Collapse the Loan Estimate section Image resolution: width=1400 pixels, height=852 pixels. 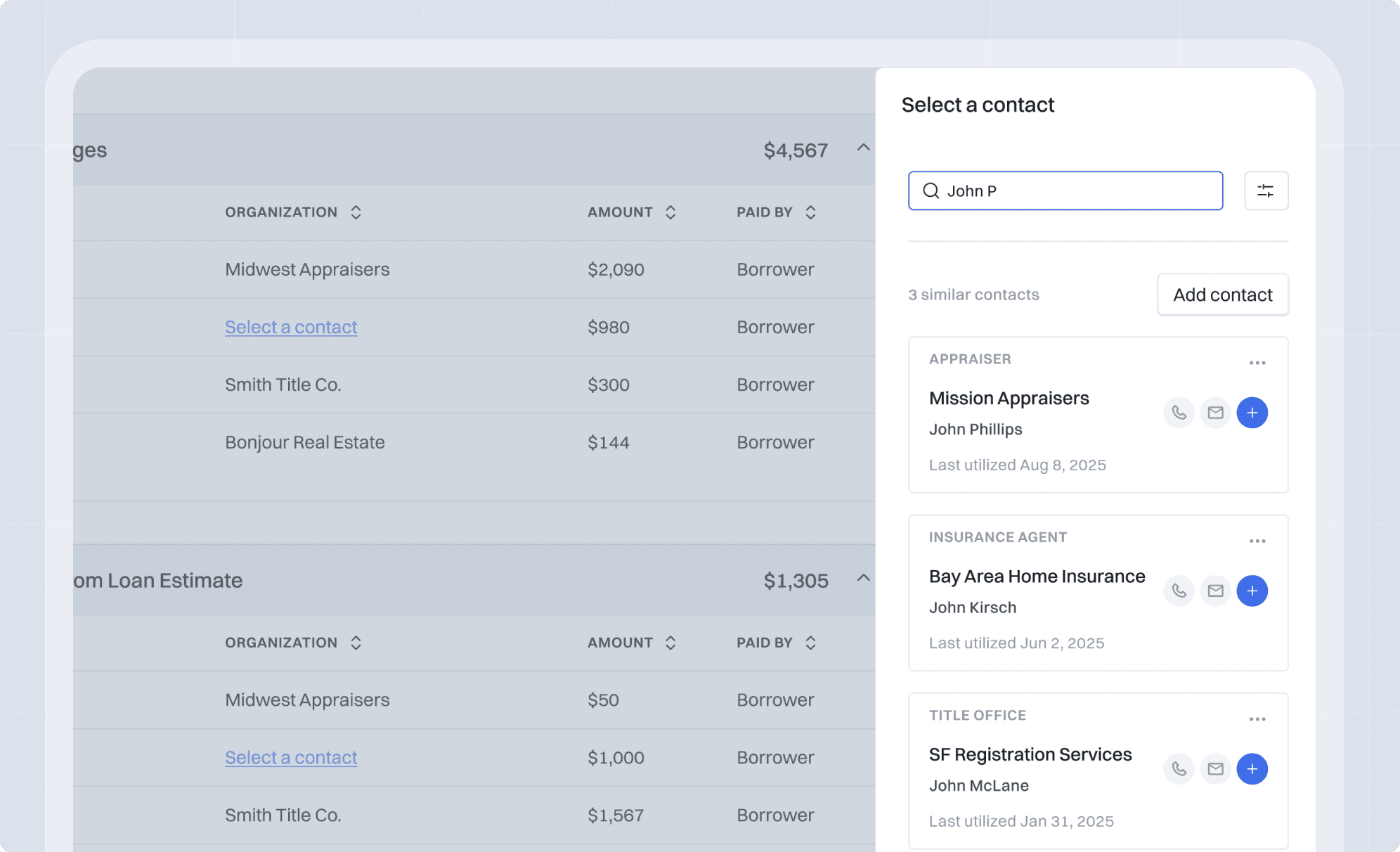[x=864, y=579]
